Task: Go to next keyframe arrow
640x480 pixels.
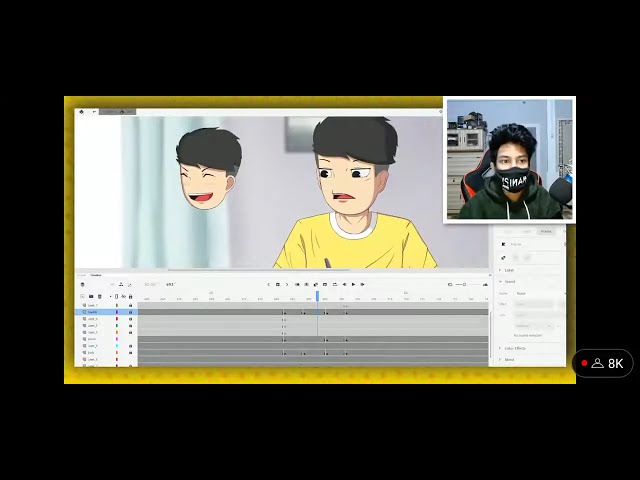Action: [x=287, y=284]
